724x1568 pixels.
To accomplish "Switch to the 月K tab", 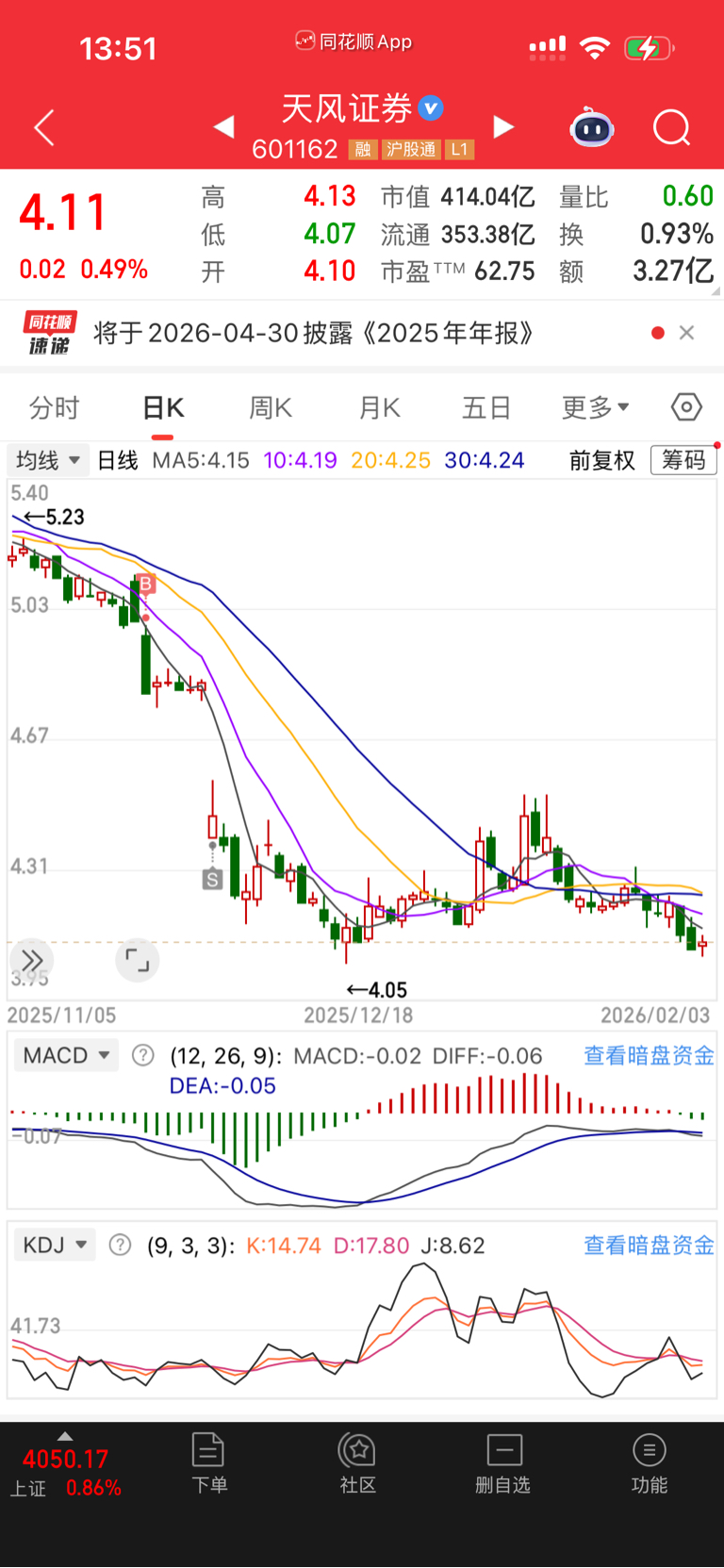I will point(380,407).
